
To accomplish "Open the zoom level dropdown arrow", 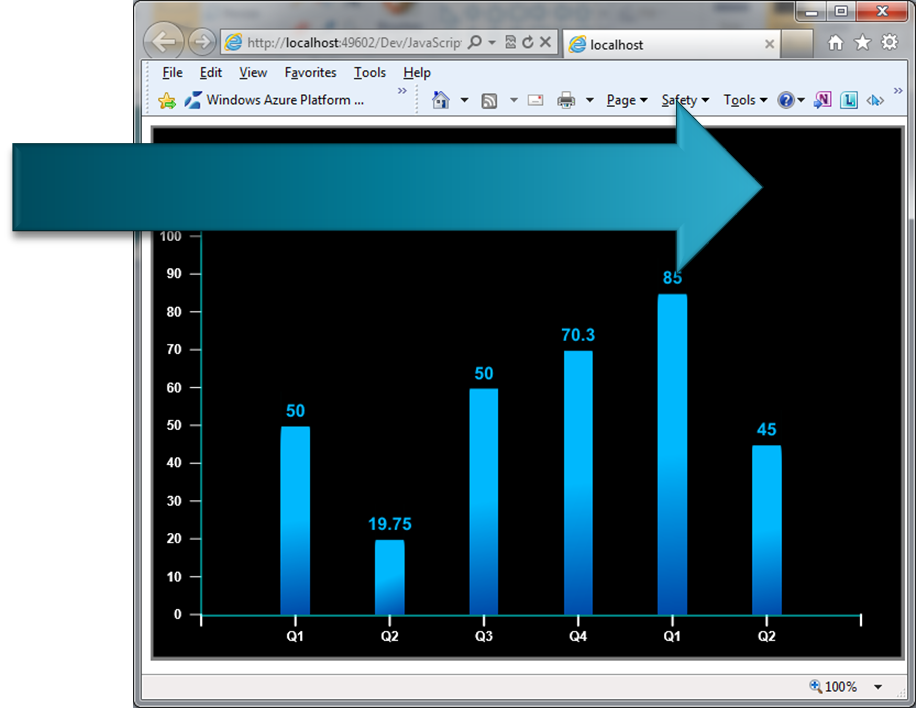I will point(878,687).
